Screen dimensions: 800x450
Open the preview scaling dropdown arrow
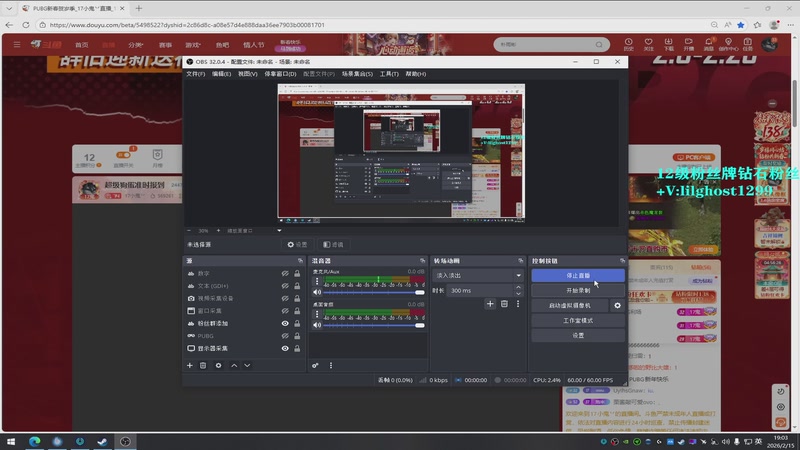point(279,231)
